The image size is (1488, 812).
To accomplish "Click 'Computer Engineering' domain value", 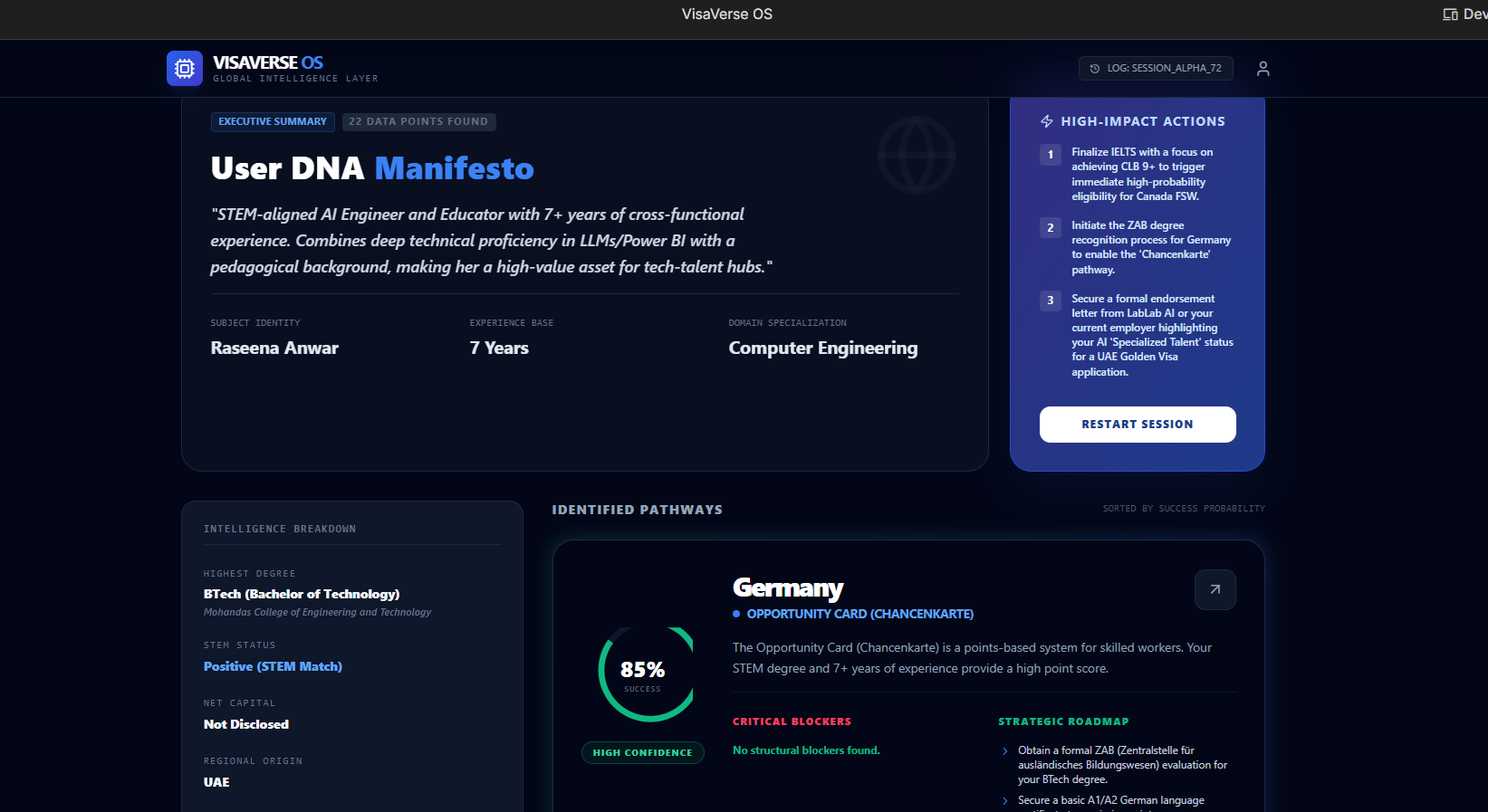I will [x=823, y=349].
